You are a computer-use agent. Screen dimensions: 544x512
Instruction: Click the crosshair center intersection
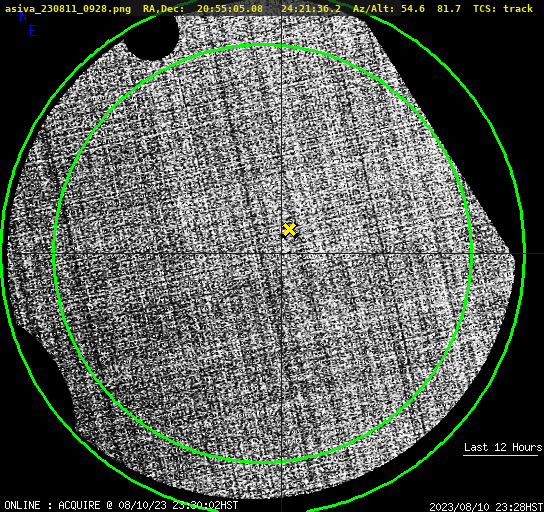click(281, 254)
